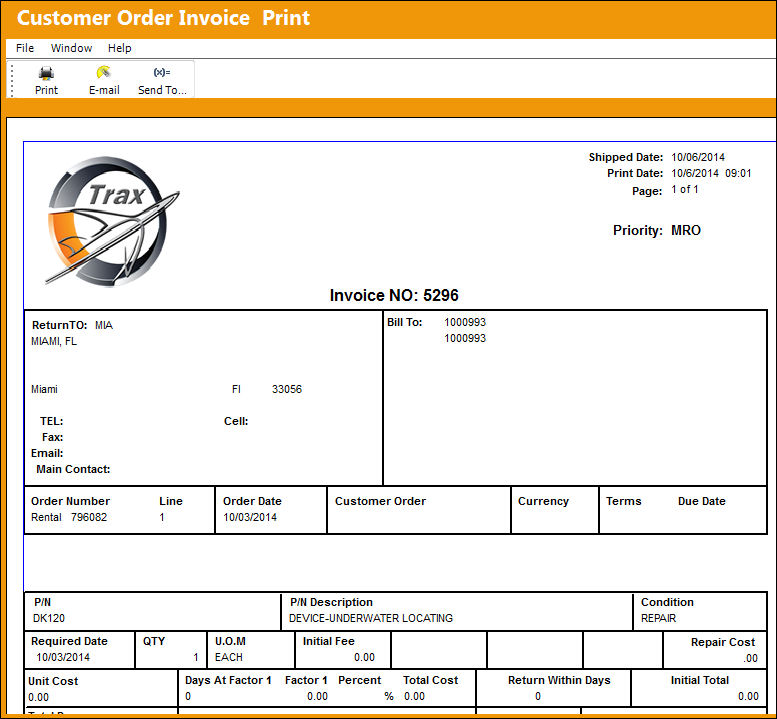Click the Shipped Date value 10/06/2014
Viewport: 777px width, 719px height.
pyautogui.click(x=698, y=158)
